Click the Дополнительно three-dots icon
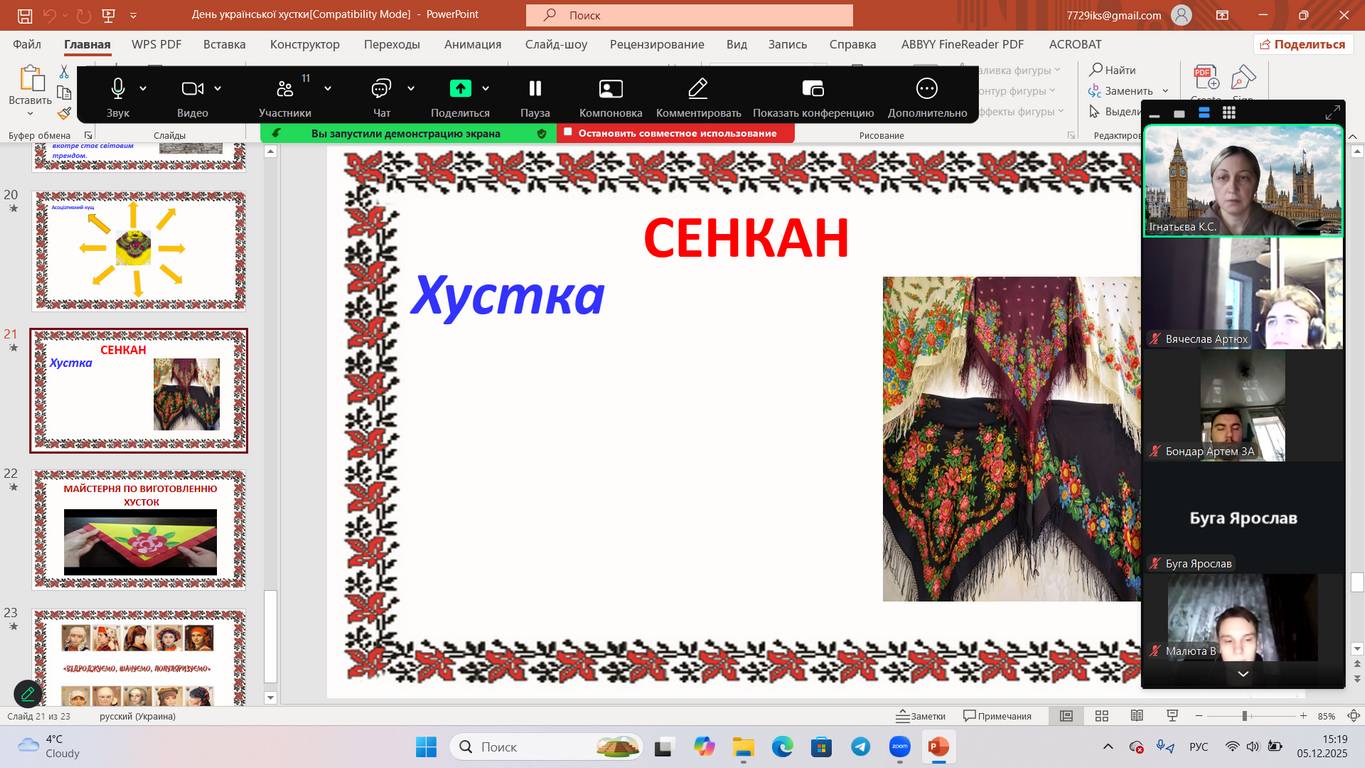Image resolution: width=1365 pixels, height=768 pixels. click(927, 88)
